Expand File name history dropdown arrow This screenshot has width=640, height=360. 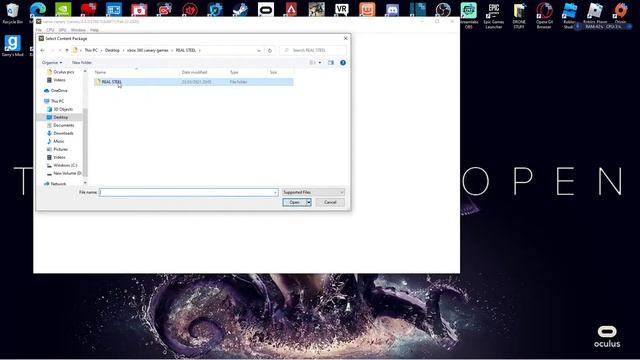(x=275, y=192)
